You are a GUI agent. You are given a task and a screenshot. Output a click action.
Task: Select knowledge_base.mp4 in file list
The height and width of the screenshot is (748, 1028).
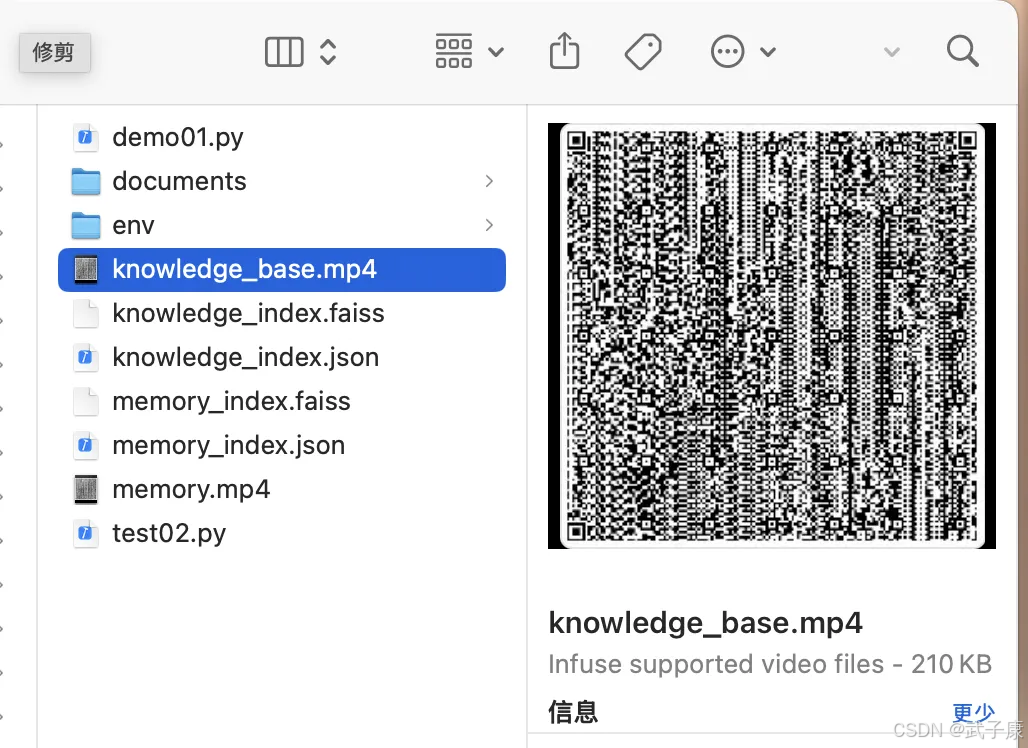(x=282, y=269)
